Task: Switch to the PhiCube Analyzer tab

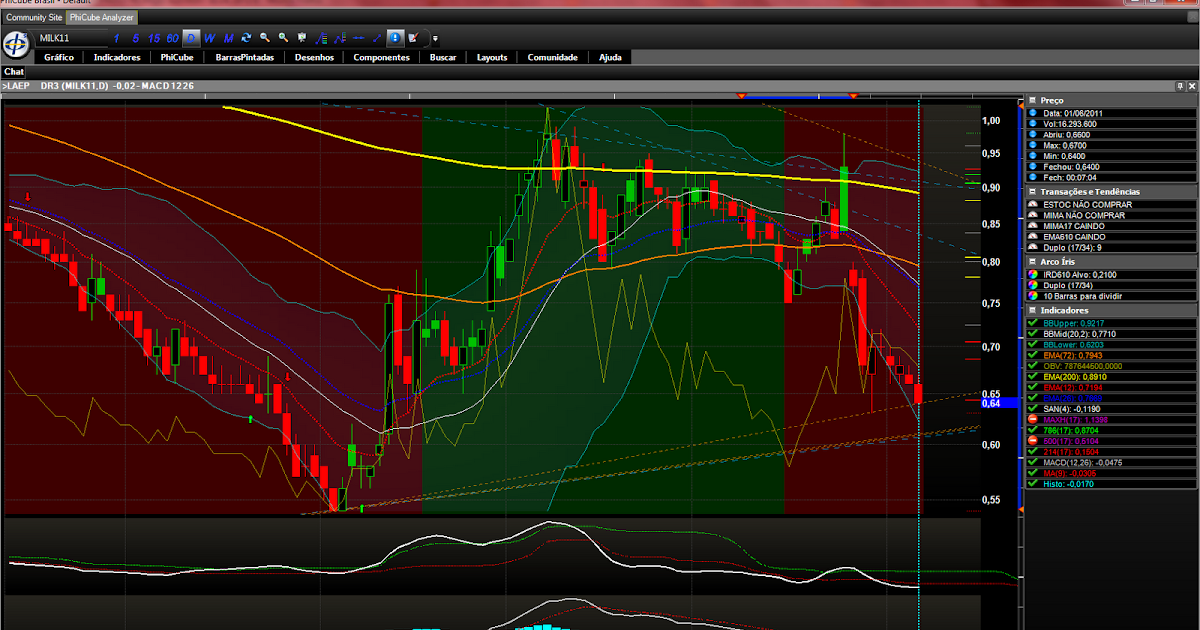Action: (x=103, y=17)
